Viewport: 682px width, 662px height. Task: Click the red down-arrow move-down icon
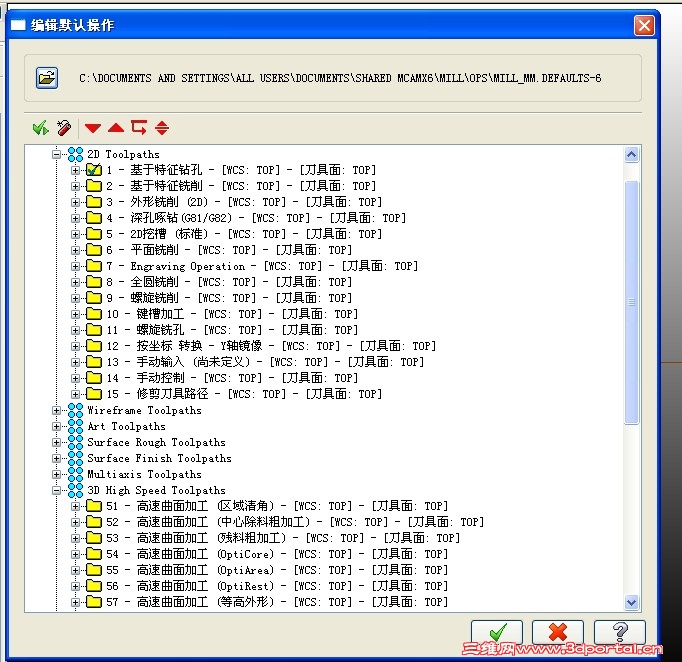point(93,128)
